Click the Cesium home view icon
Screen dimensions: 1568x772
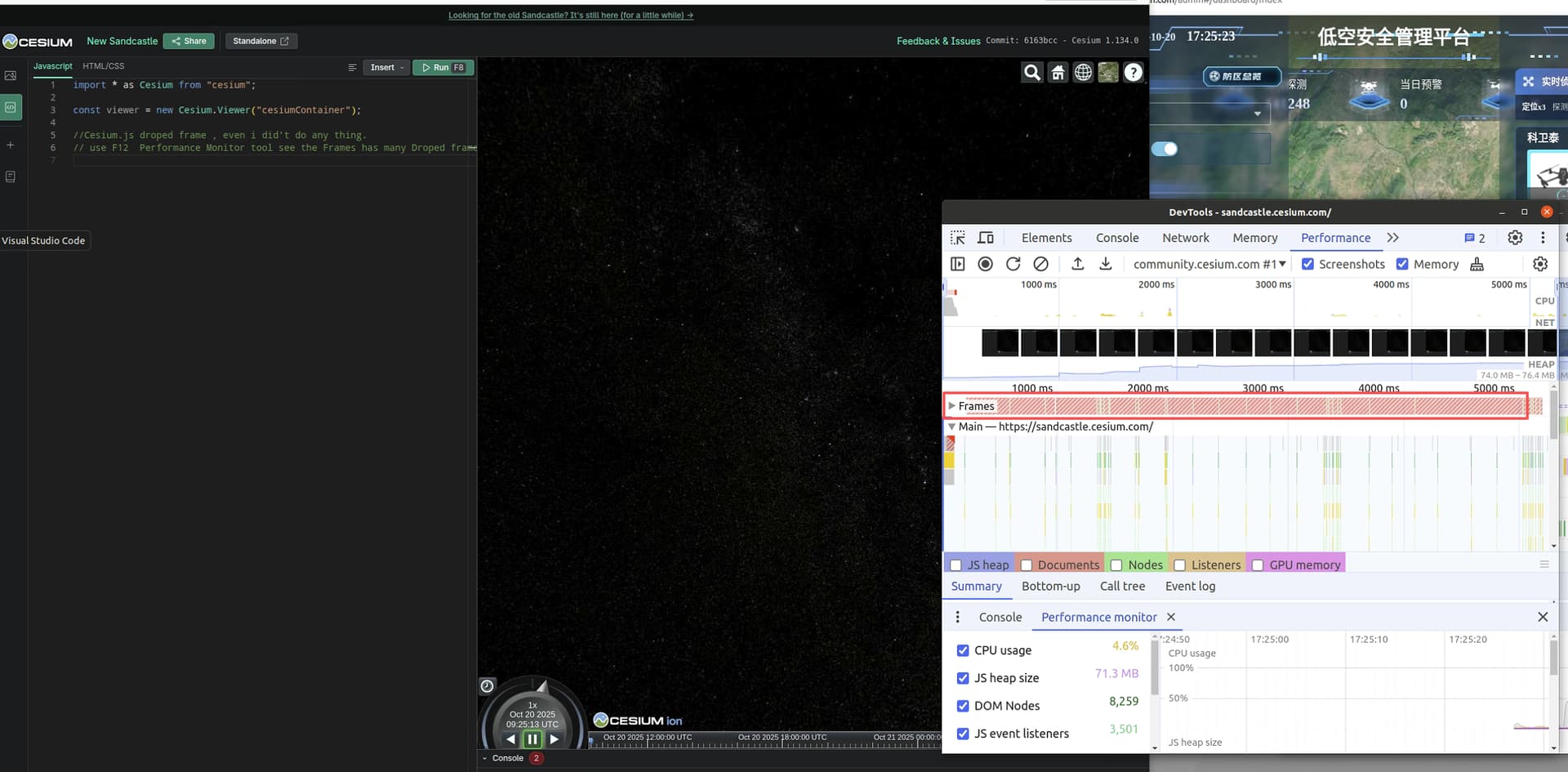[x=1058, y=73]
